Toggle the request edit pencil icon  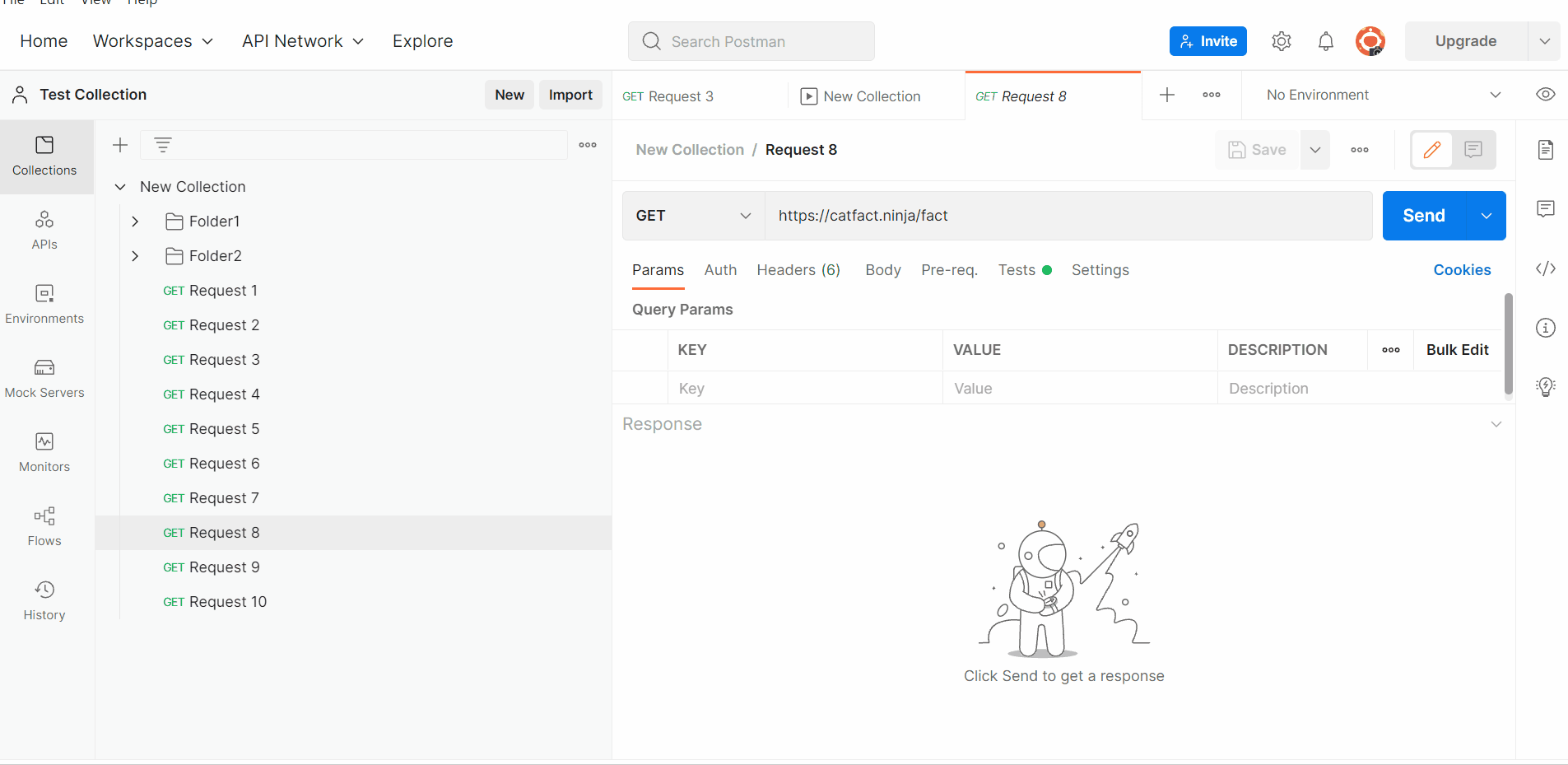1433,150
